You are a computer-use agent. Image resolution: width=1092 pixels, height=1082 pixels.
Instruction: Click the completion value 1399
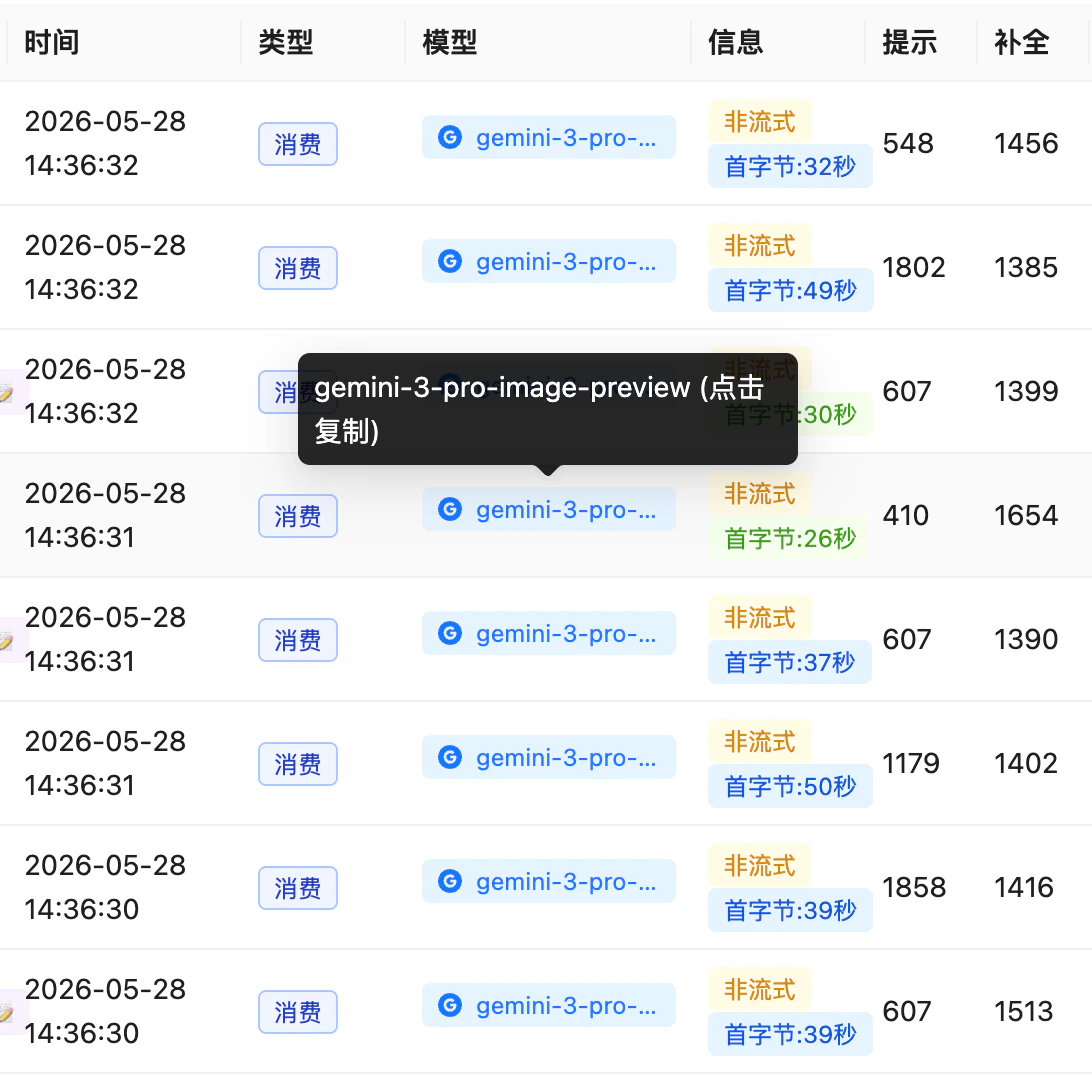(1027, 391)
